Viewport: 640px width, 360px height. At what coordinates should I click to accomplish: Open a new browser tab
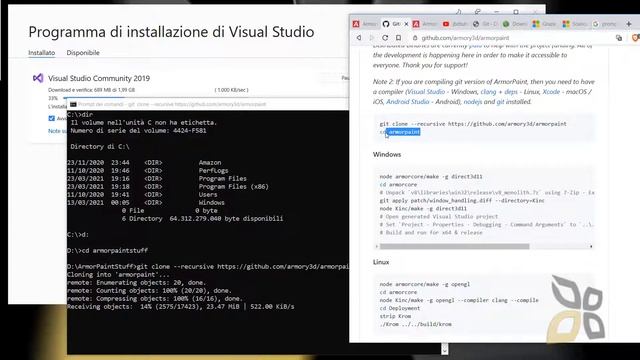pos(629,24)
